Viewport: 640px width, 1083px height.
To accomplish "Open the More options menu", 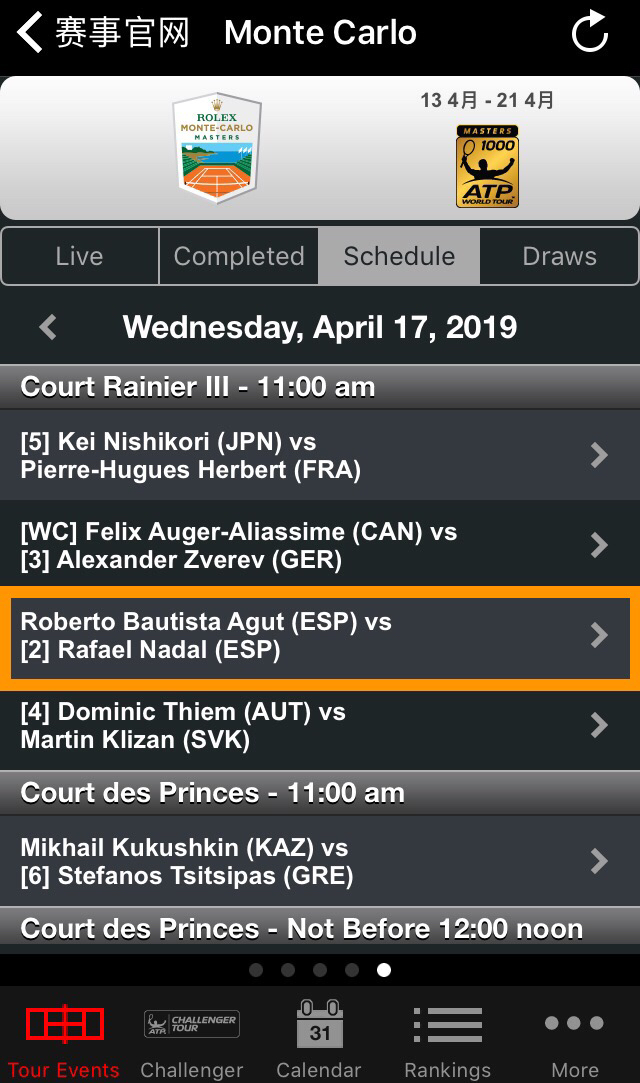I will pyautogui.click(x=574, y=1025).
